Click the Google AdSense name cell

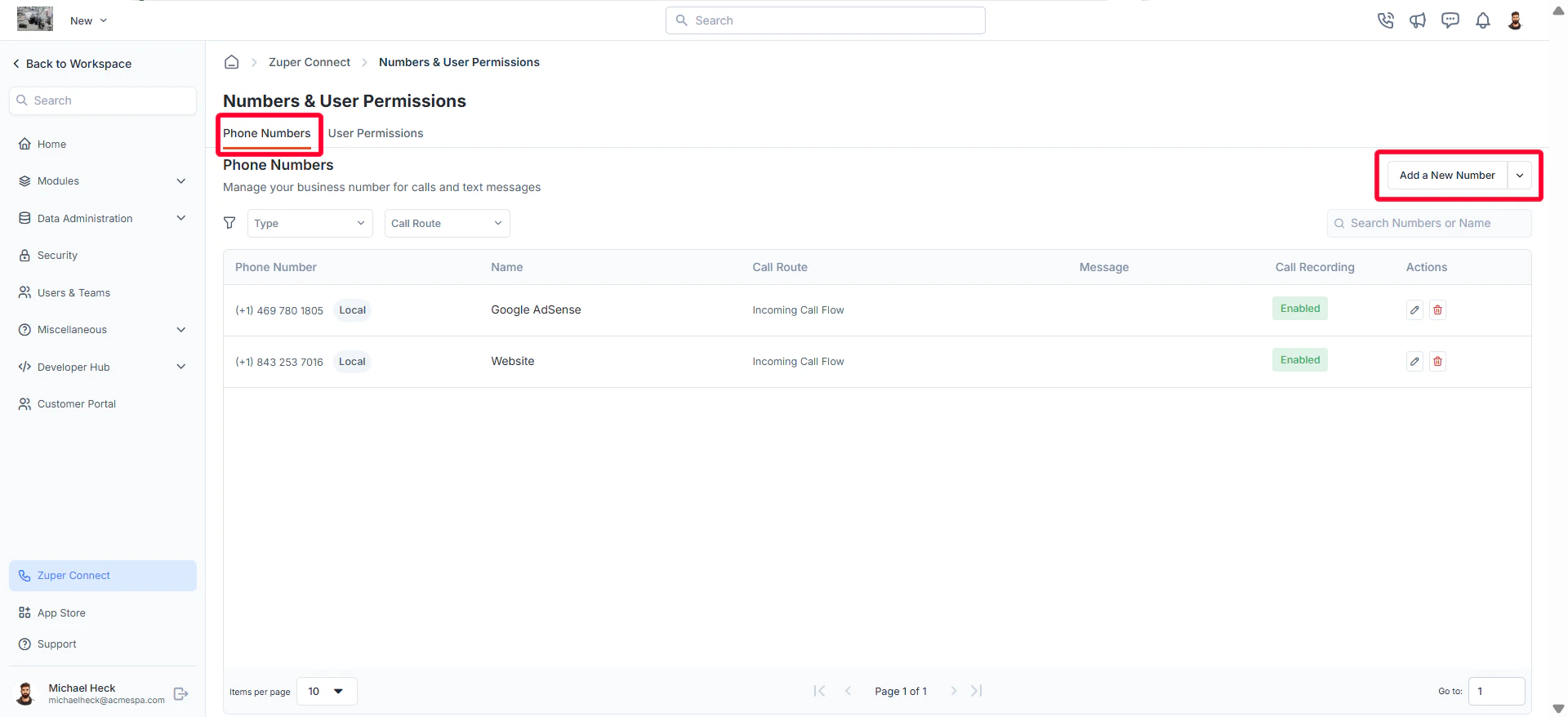(536, 310)
